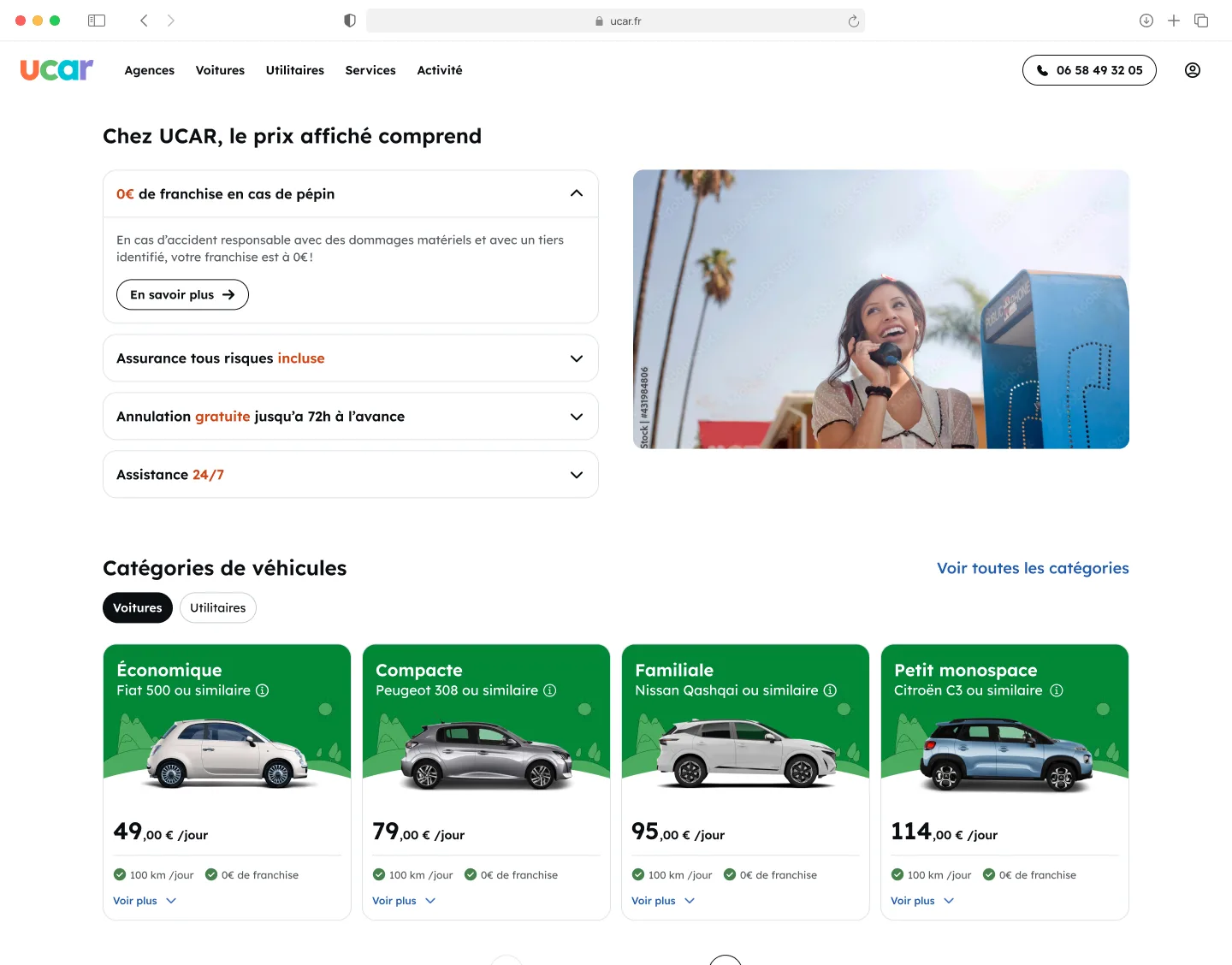The height and width of the screenshot is (965, 1232).
Task: Open info icon next to Peugeot 308 ou similaire
Action: (x=550, y=690)
